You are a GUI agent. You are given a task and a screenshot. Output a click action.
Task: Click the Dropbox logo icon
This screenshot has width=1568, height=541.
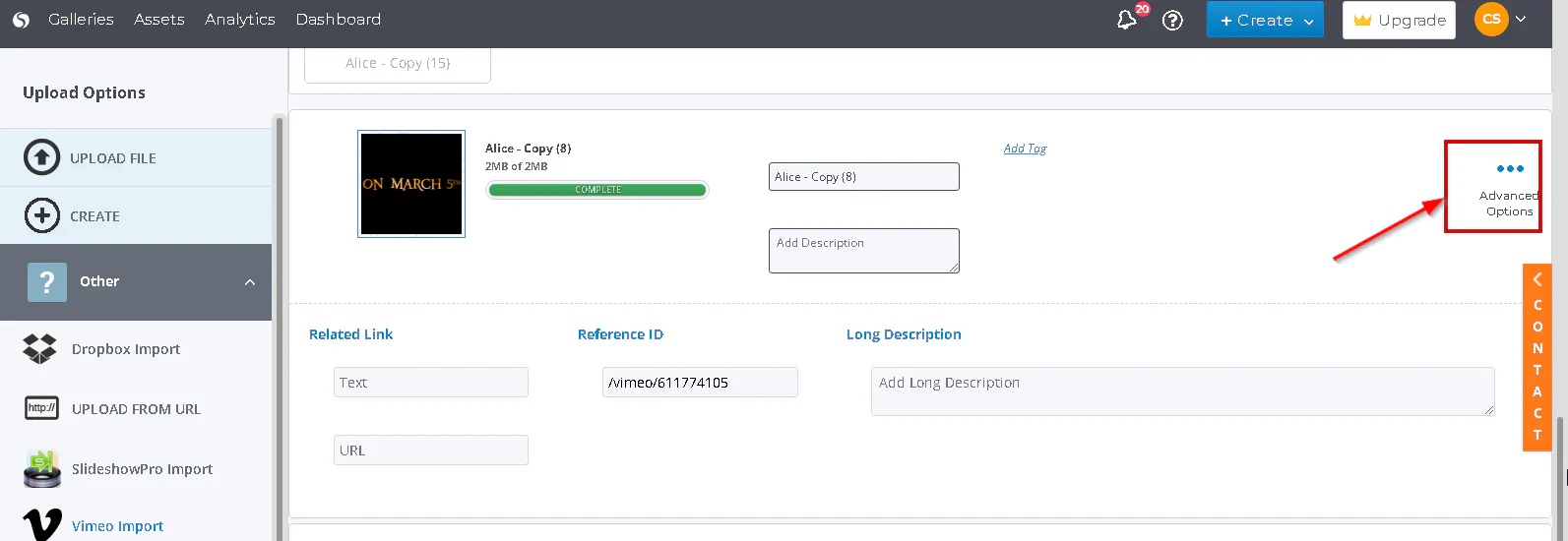point(40,348)
